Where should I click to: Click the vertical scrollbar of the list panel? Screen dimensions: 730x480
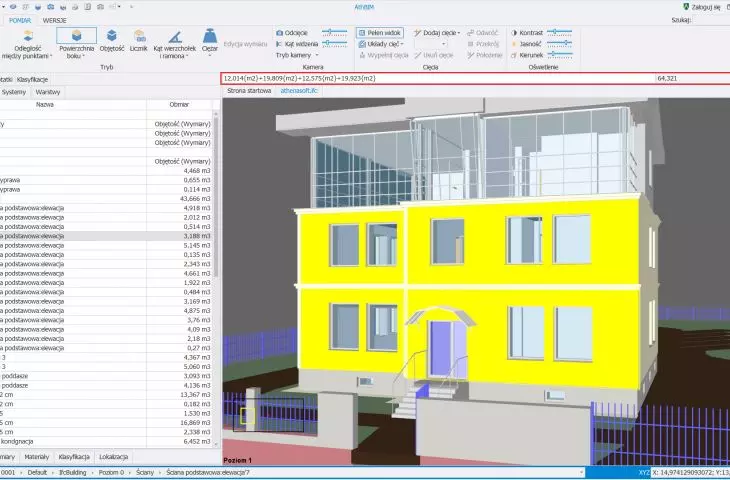pos(216,278)
